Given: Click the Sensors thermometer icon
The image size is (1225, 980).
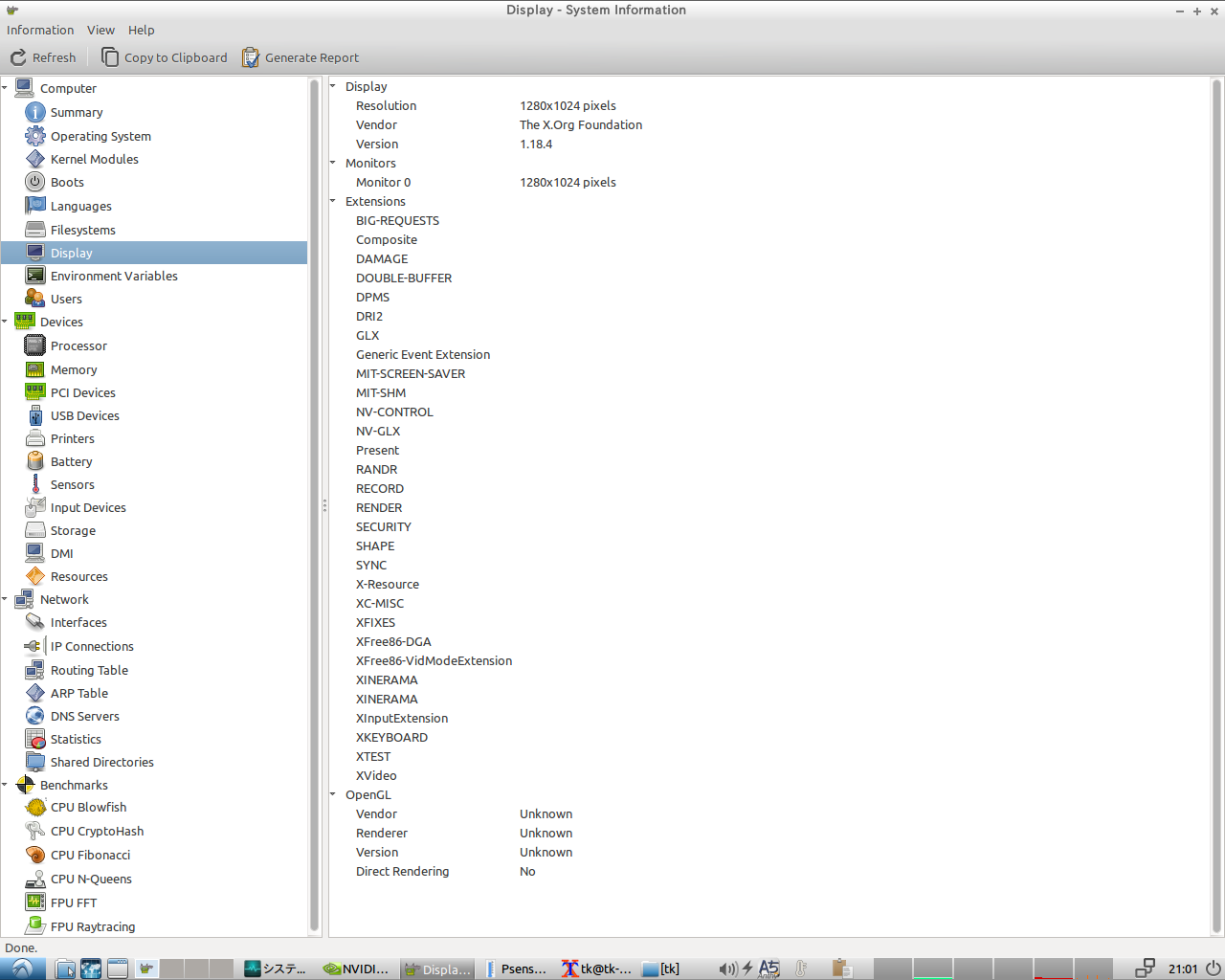Looking at the screenshot, I should tap(34, 484).
